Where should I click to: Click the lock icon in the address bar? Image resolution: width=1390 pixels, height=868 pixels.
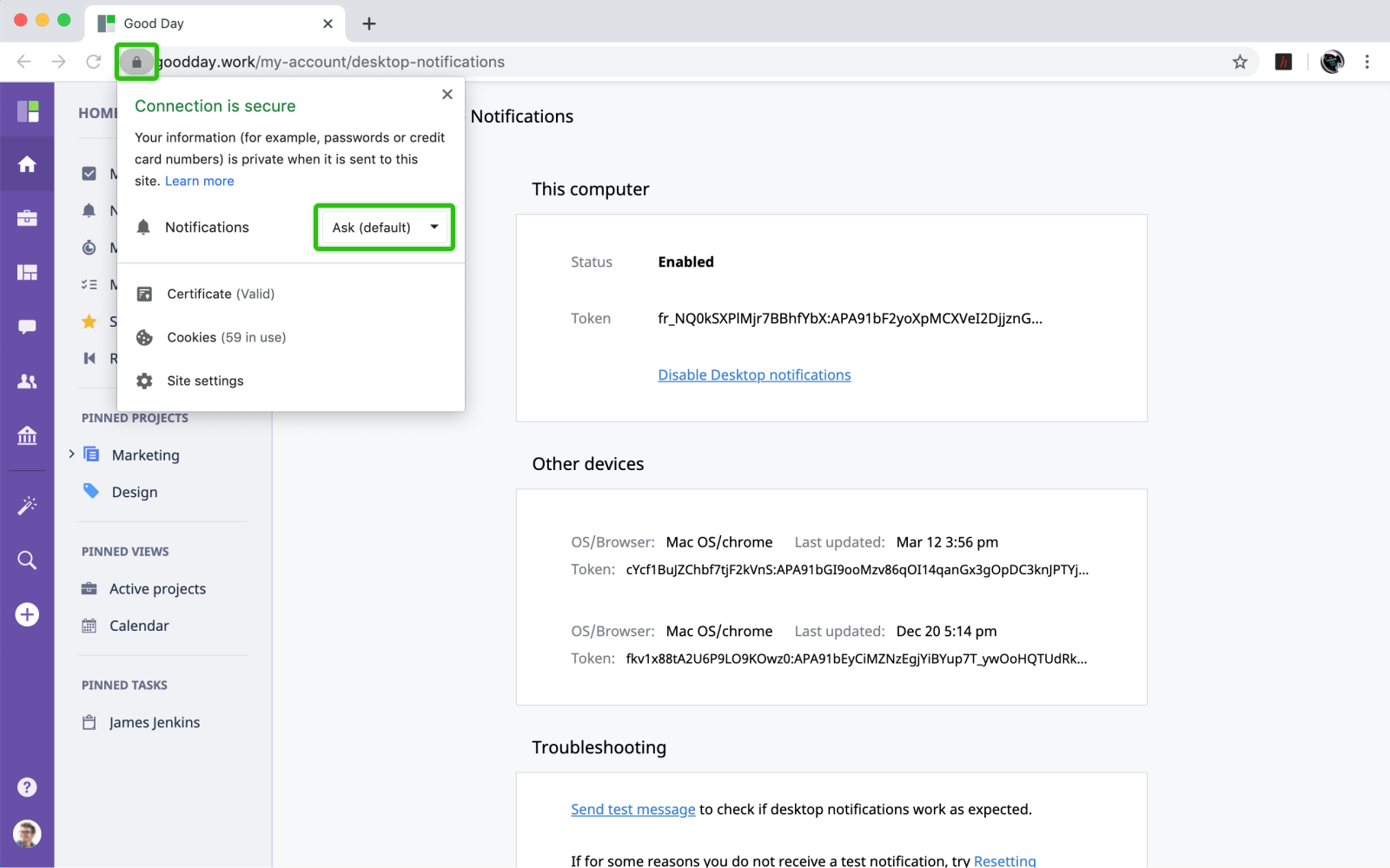(x=136, y=62)
